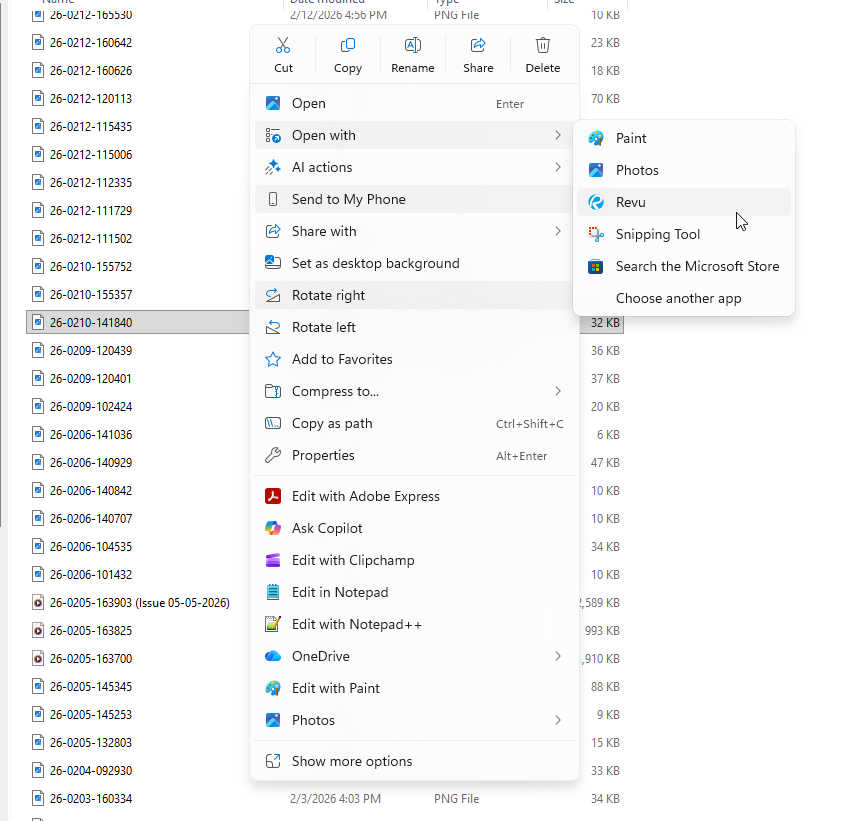Screen dimensions: 859x821
Task: Expand the AI actions submenu chevron
Action: 558,167
